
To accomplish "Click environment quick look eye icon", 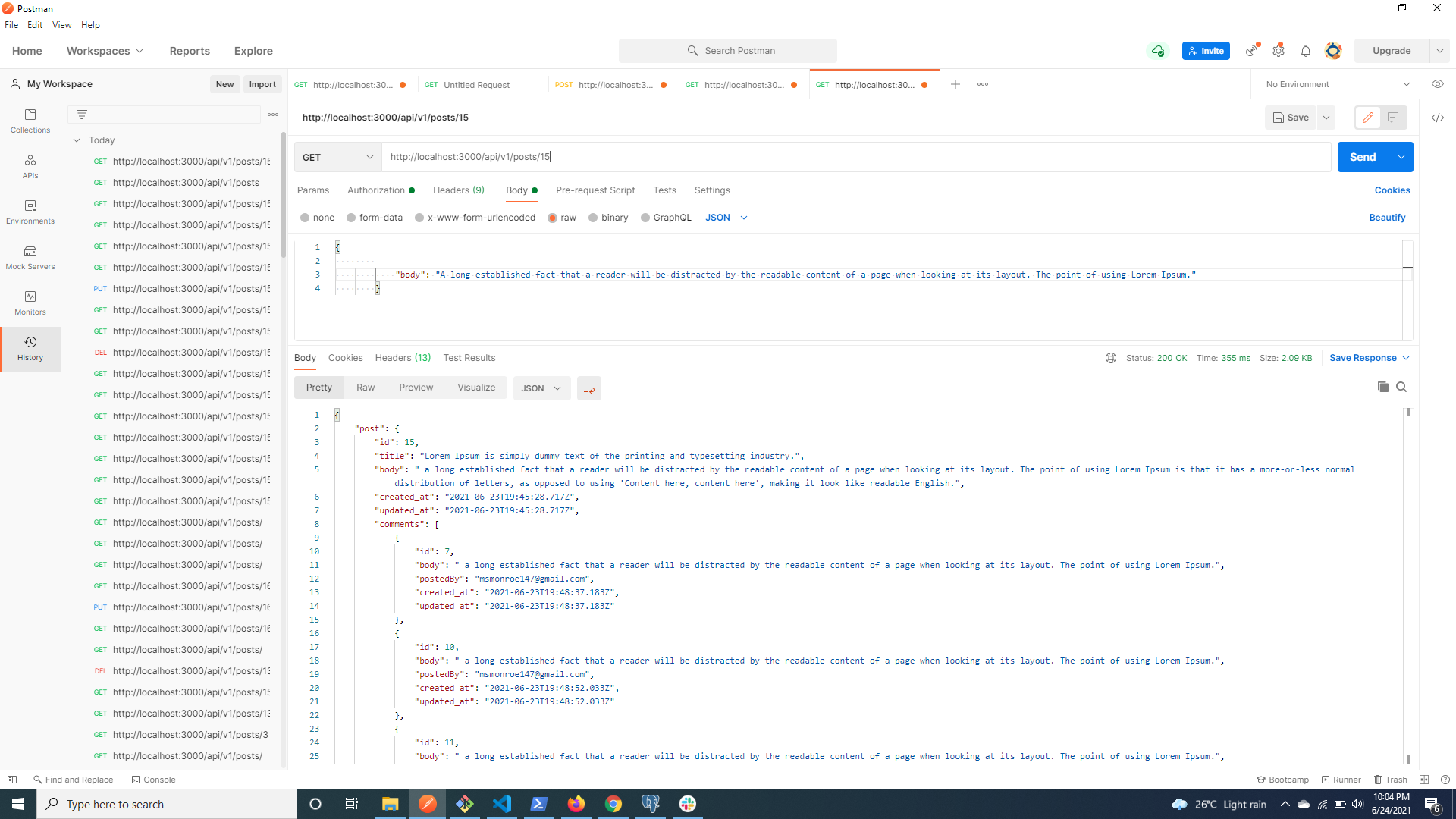I will tap(1437, 84).
